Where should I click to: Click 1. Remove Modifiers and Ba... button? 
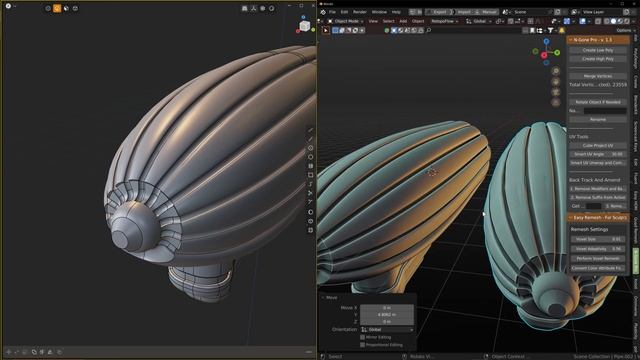click(598, 189)
